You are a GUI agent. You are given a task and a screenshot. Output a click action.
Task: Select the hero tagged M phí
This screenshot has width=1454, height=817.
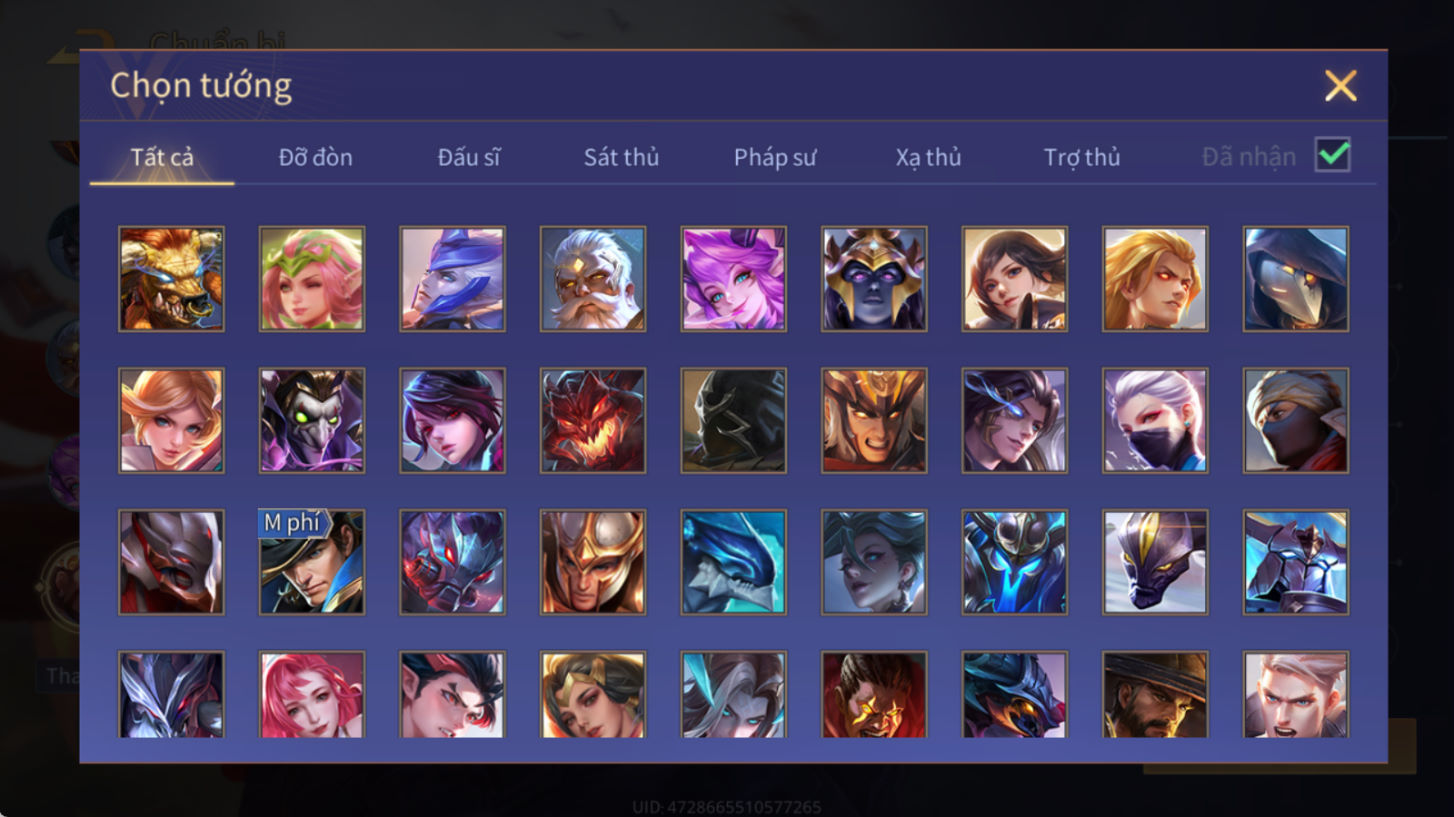[312, 562]
